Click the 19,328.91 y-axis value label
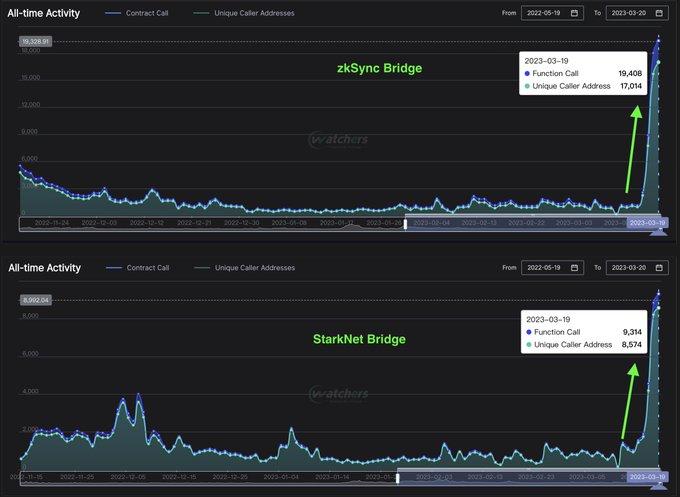This screenshot has width=680, height=497. (x=34, y=42)
